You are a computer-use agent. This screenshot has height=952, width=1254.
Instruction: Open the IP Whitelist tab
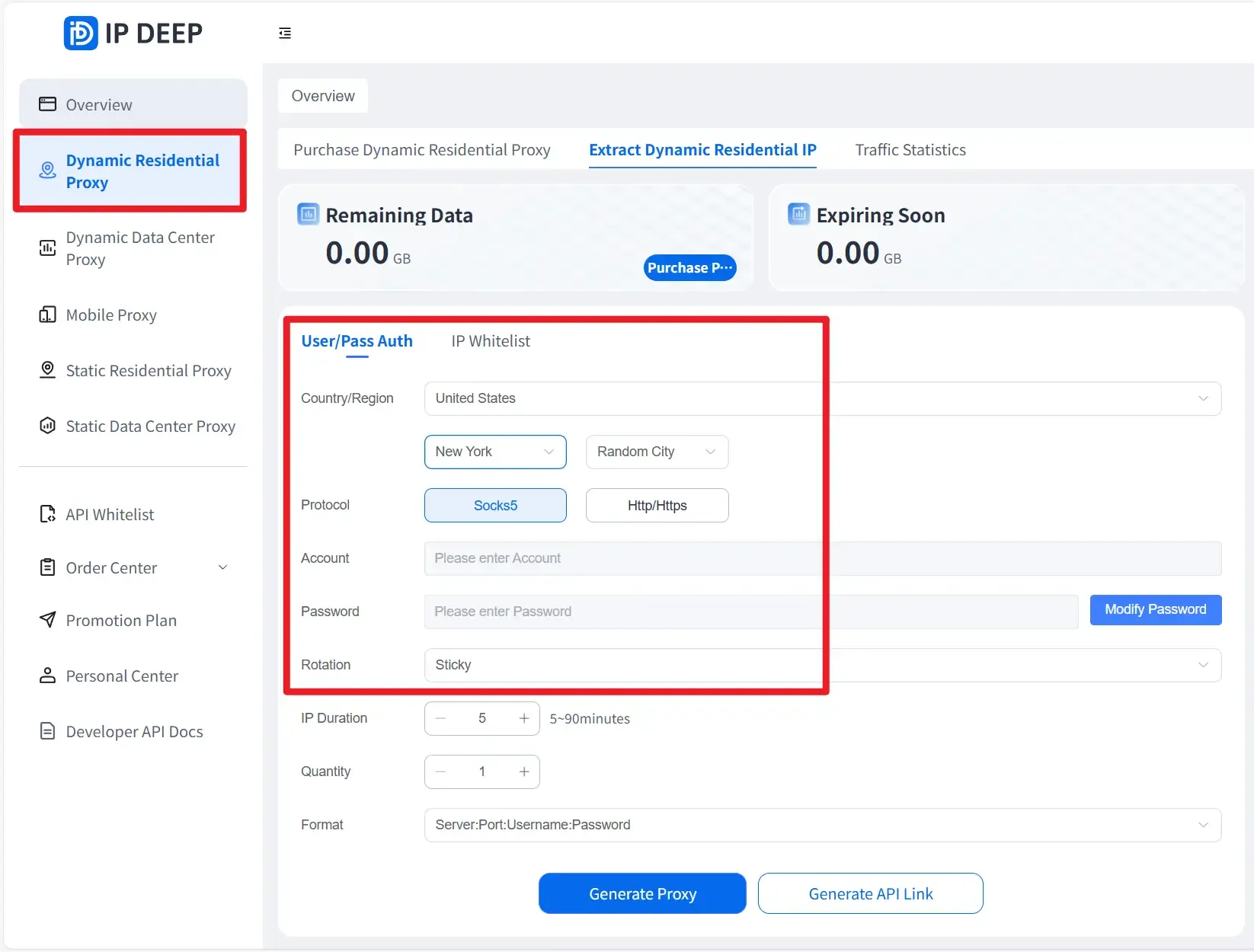[490, 340]
